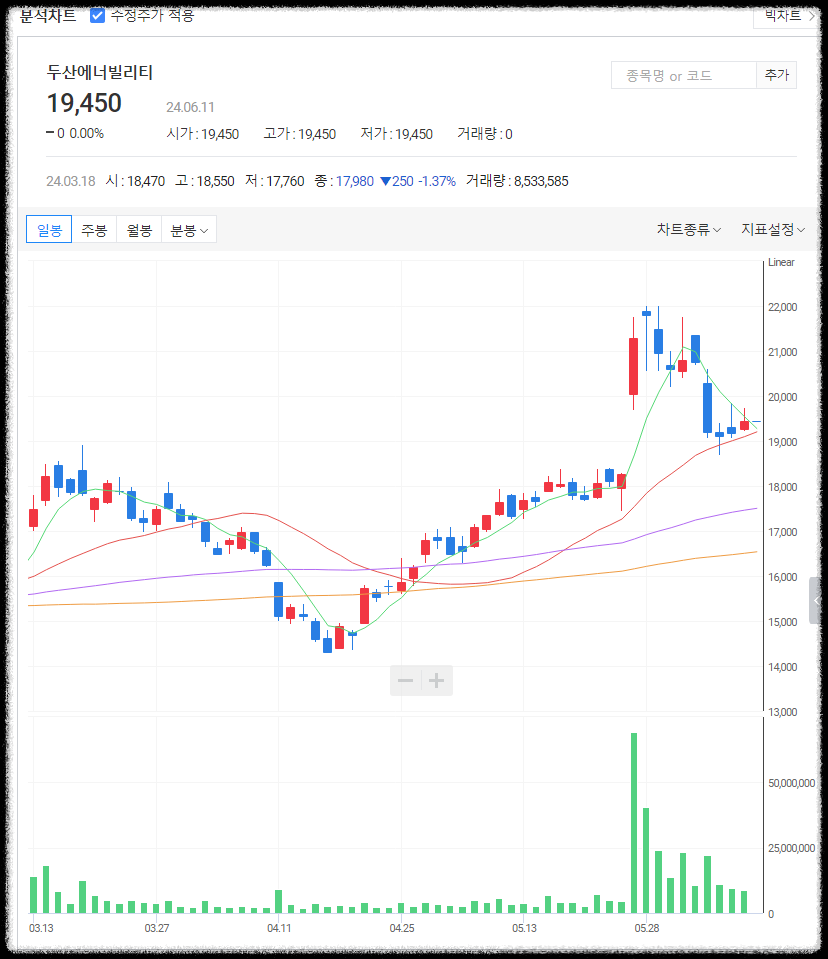828x959 pixels.
Task: Toggle the 수정주가 적용 checkbox
Action: point(97,15)
